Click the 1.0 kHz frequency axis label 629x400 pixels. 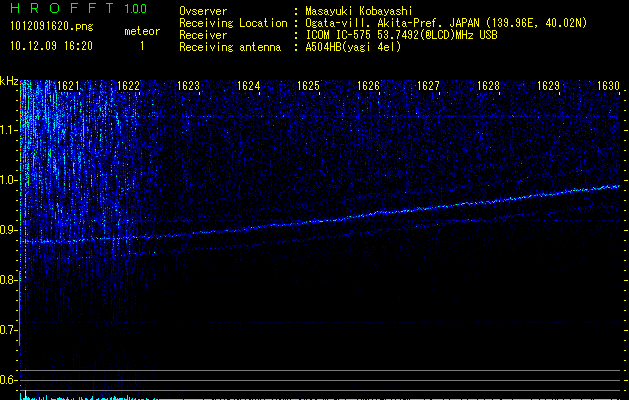coord(9,180)
